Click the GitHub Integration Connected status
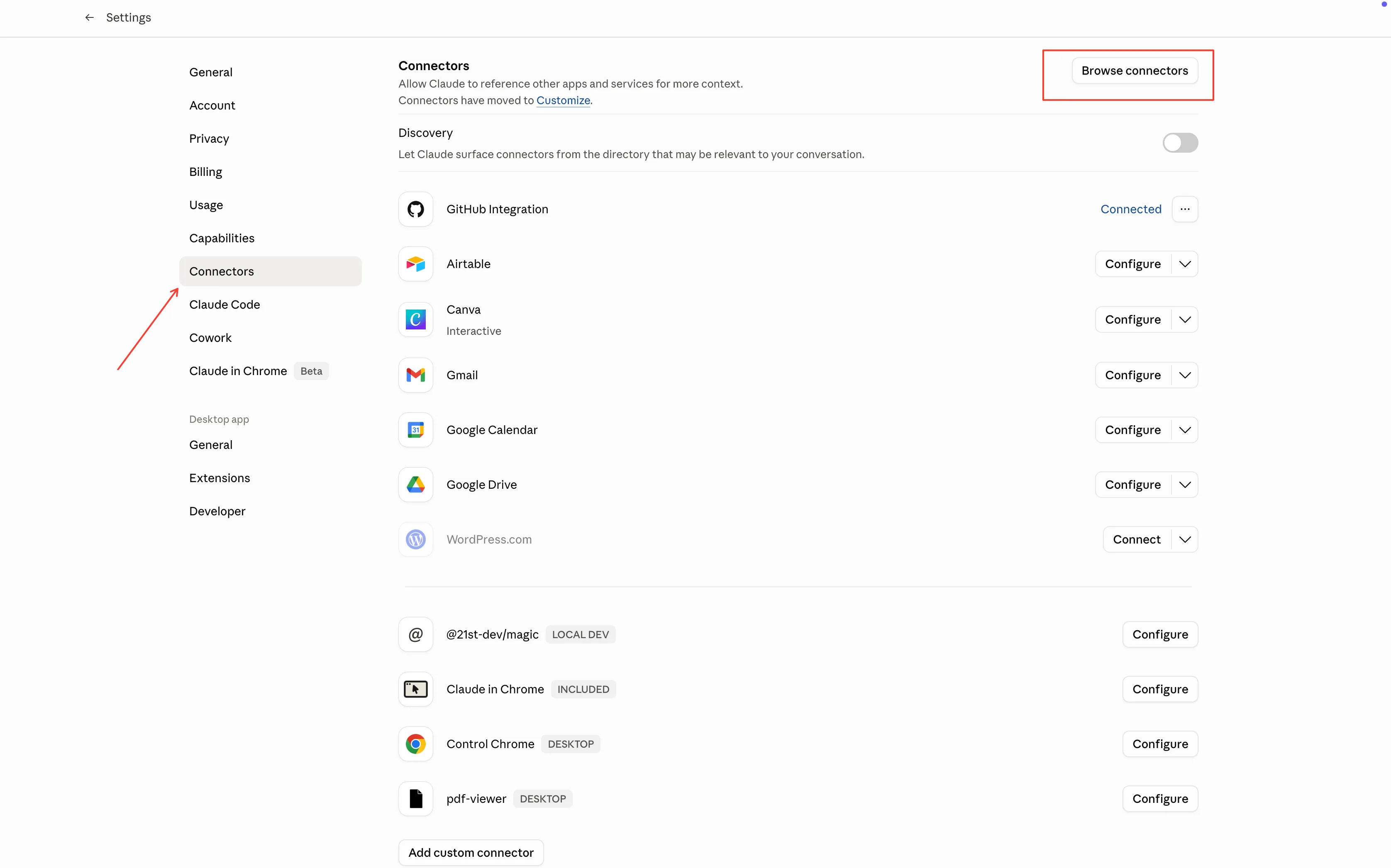The height and width of the screenshot is (868, 1391). click(1131, 209)
